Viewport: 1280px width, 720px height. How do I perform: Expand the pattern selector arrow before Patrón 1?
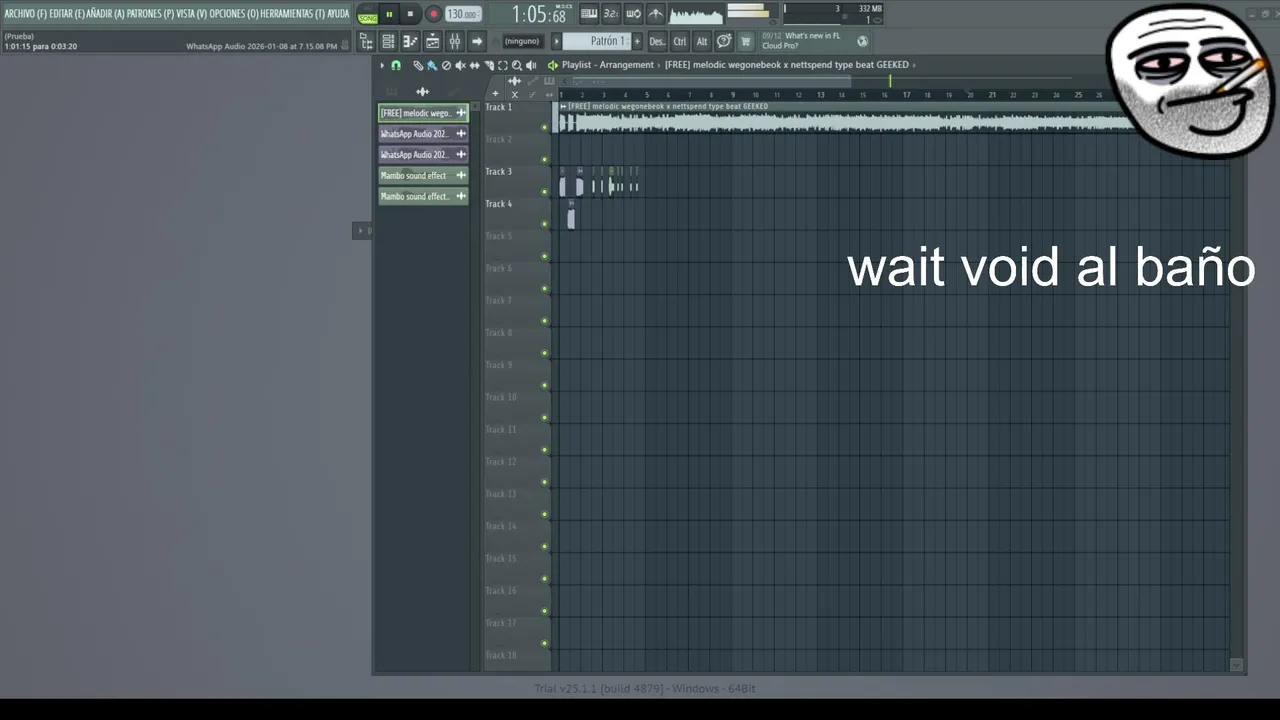click(x=557, y=41)
